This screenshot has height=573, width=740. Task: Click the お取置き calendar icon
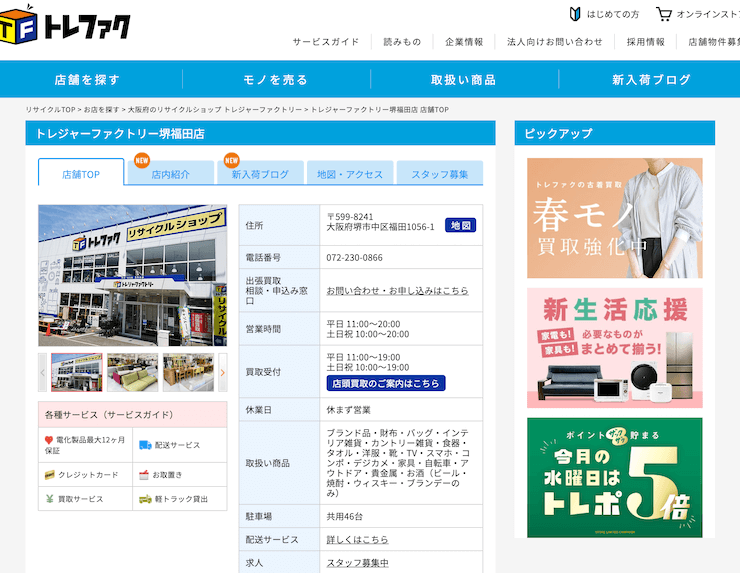(144, 475)
